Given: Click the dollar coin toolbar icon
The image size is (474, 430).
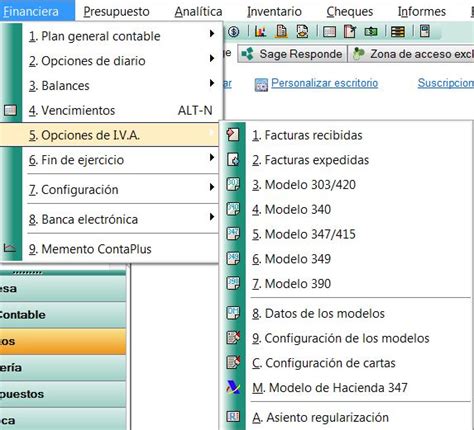Looking at the screenshot, I should [x=234, y=32].
